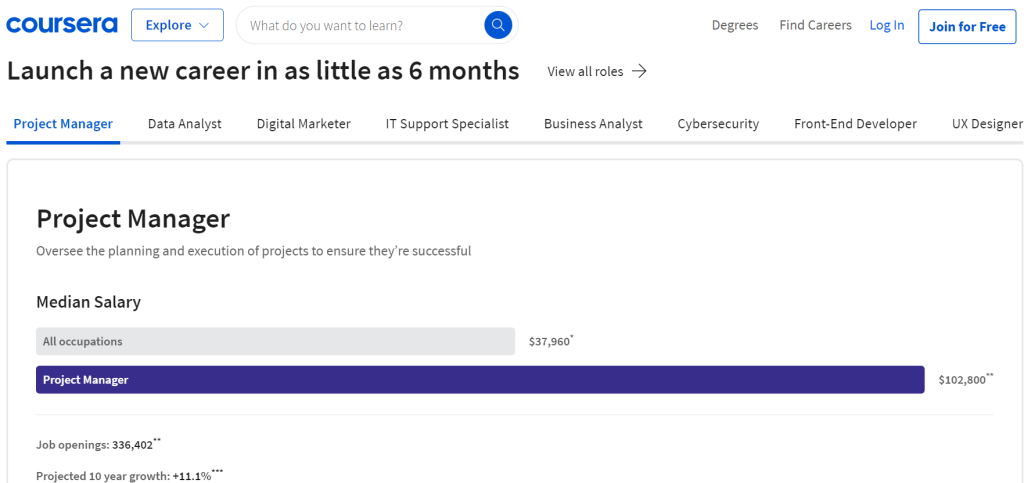Click the Projected 10 year growth text
Viewport: 1024px width, 483px height.
129,475
